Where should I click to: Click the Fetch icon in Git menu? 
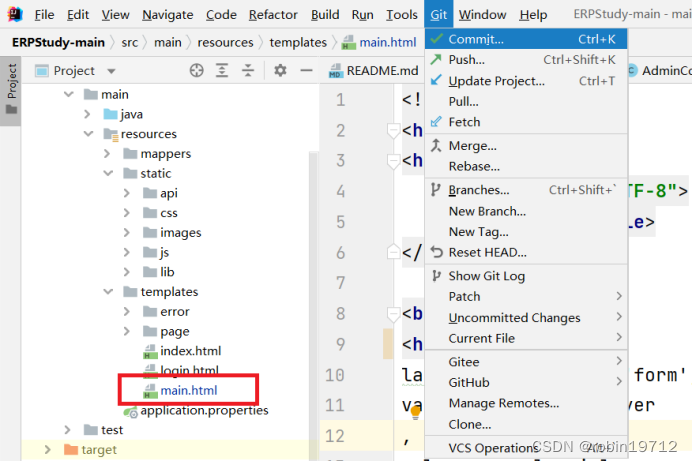pos(436,122)
